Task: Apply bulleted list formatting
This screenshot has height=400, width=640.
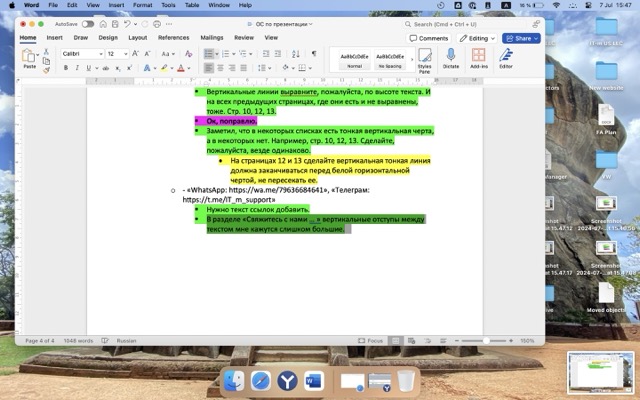Action: point(207,53)
